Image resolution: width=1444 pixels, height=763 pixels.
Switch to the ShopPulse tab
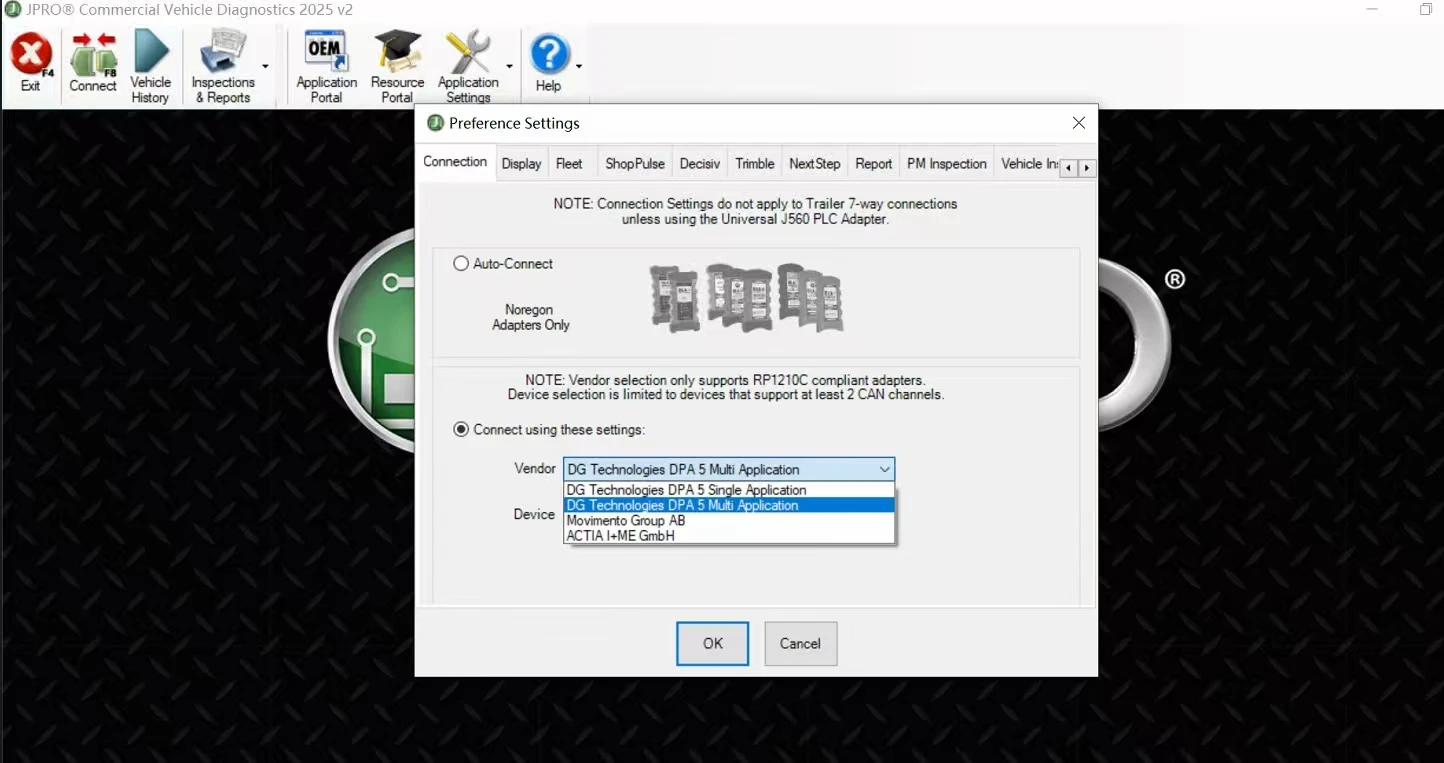pos(634,164)
